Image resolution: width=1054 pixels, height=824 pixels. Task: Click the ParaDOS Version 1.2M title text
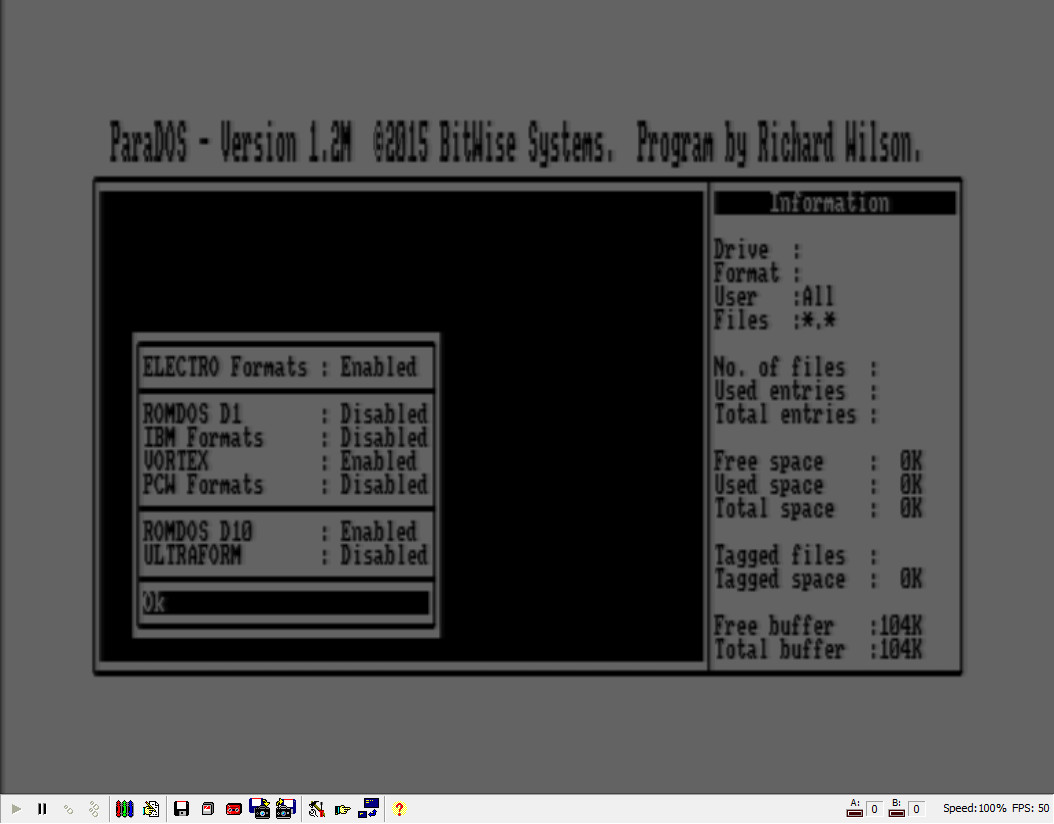point(515,142)
